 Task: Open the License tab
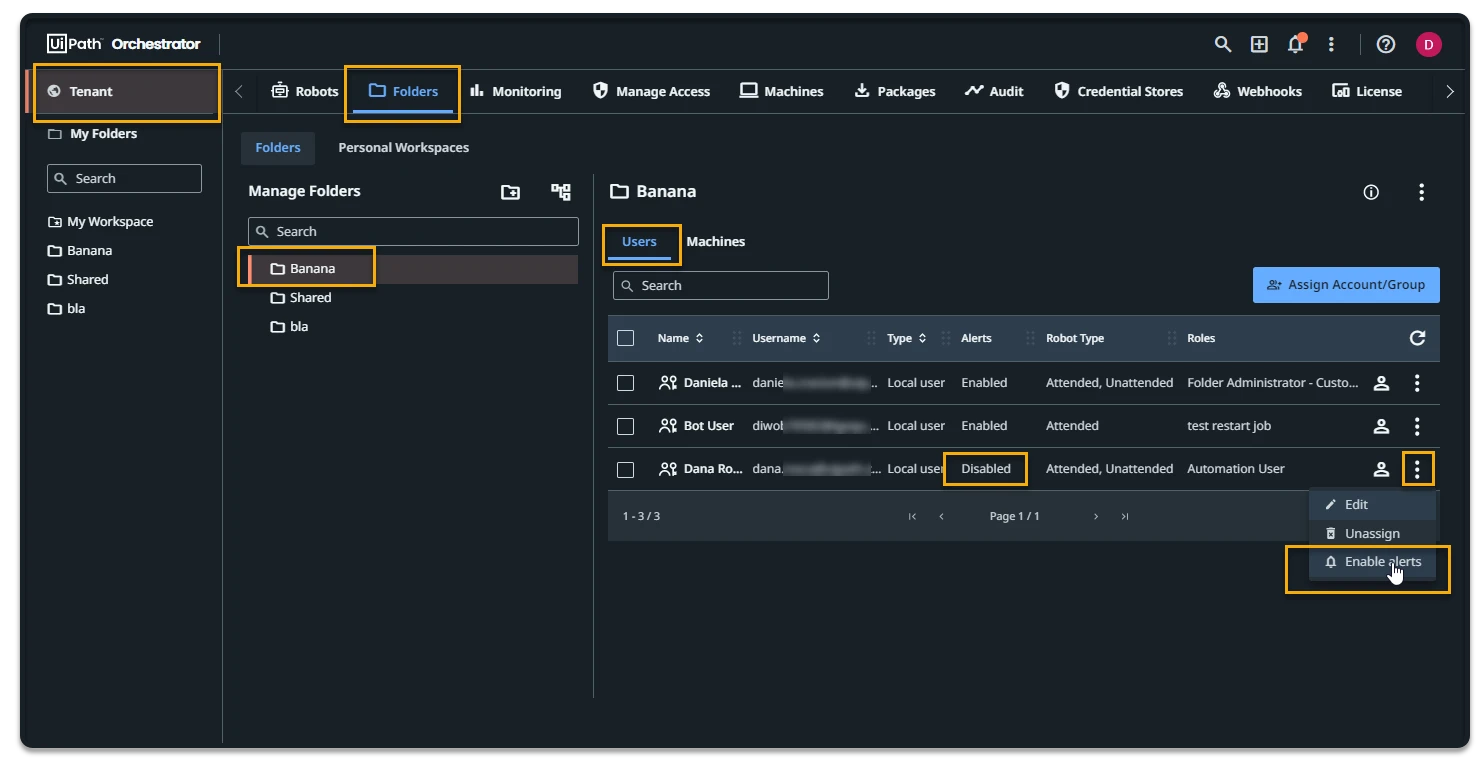[1367, 91]
